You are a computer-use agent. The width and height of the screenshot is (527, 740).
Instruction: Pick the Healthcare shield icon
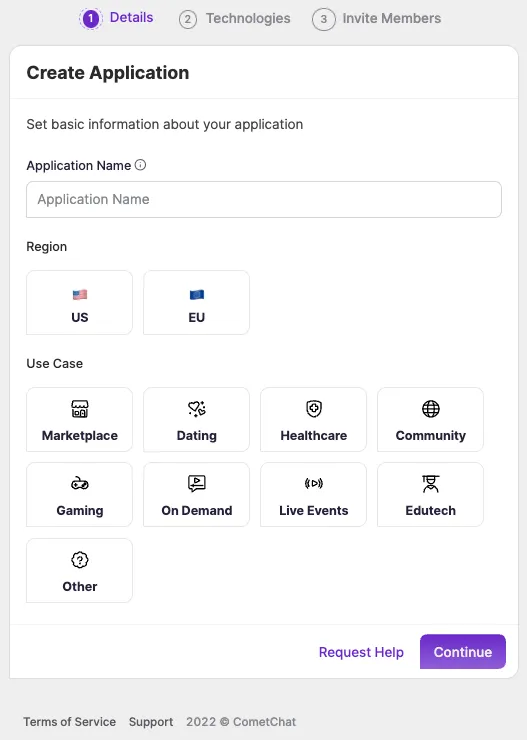(x=314, y=409)
